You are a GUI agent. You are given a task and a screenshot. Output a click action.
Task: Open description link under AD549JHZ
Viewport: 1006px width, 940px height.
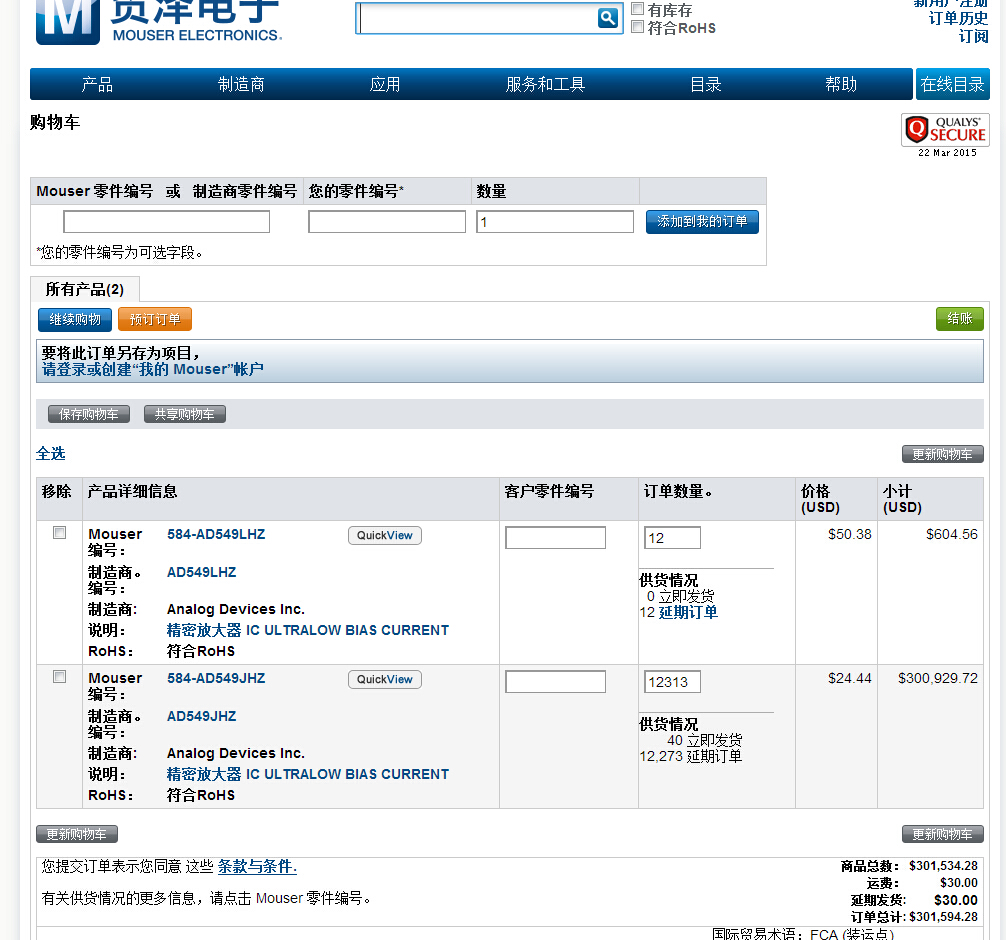(x=308, y=774)
